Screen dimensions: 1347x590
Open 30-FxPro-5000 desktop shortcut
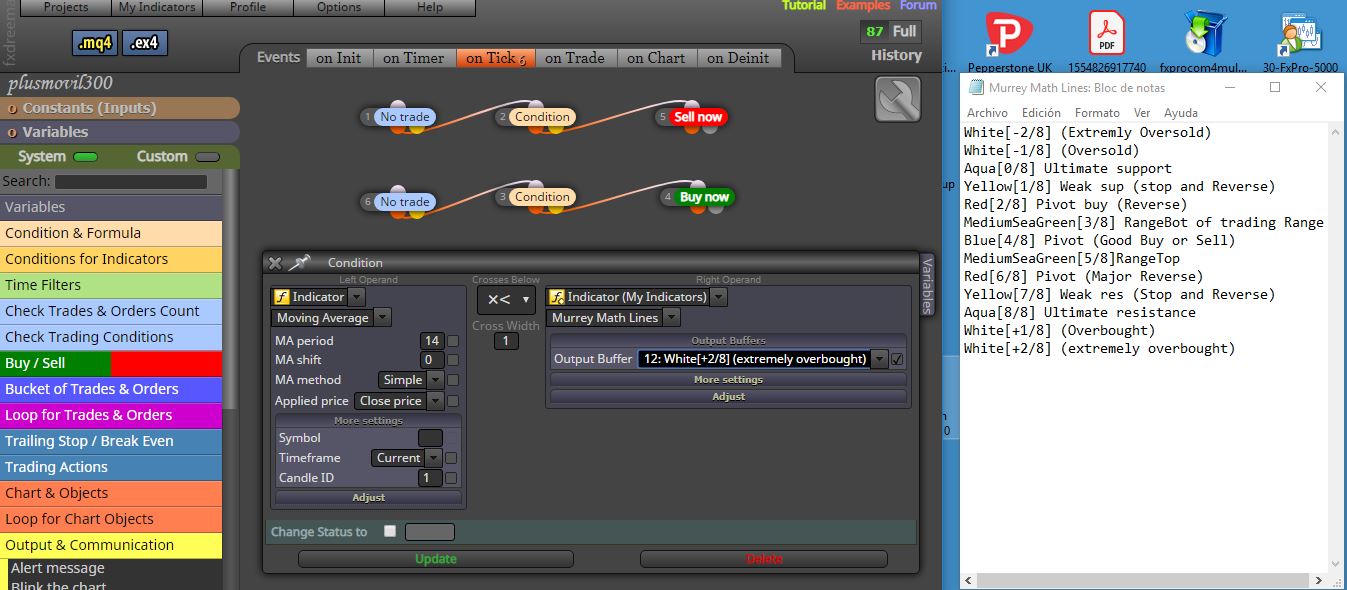1300,42
